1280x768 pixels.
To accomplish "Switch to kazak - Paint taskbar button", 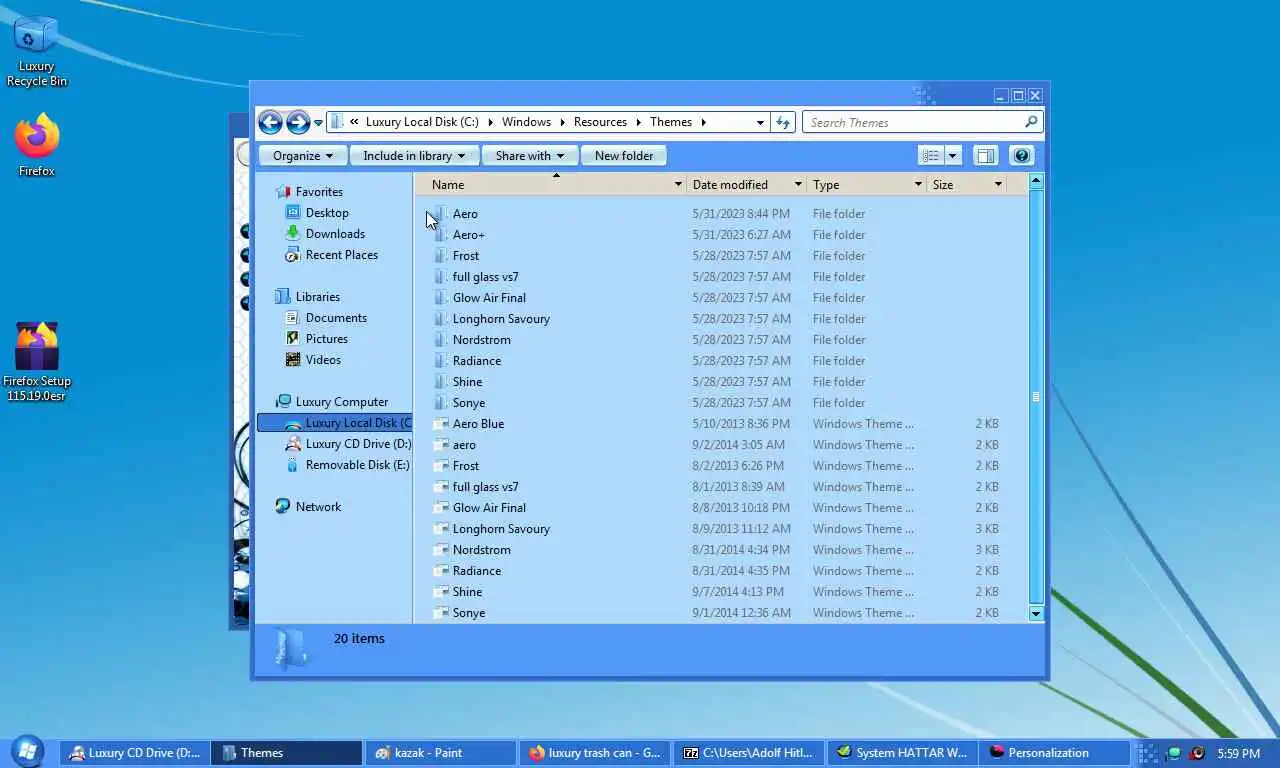I will pyautogui.click(x=440, y=753).
